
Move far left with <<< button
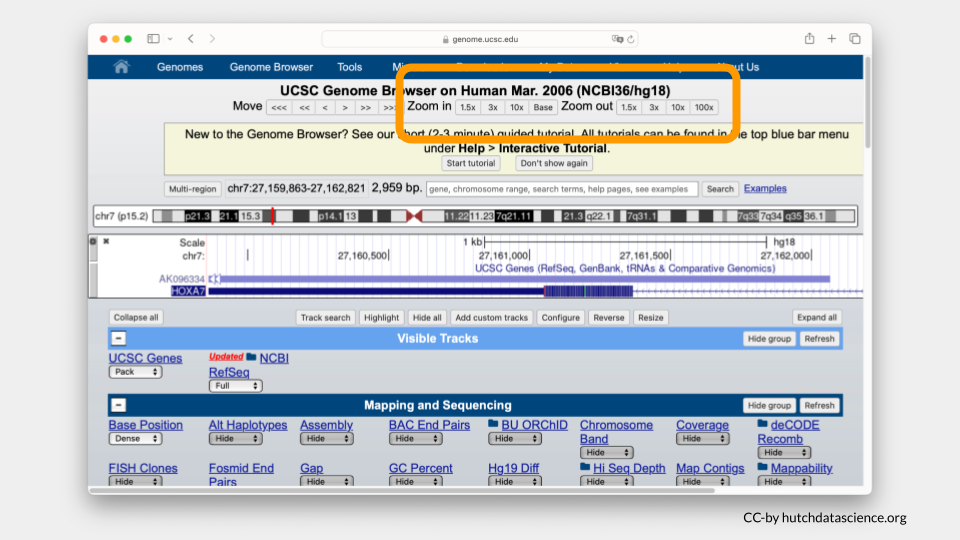pos(279,108)
